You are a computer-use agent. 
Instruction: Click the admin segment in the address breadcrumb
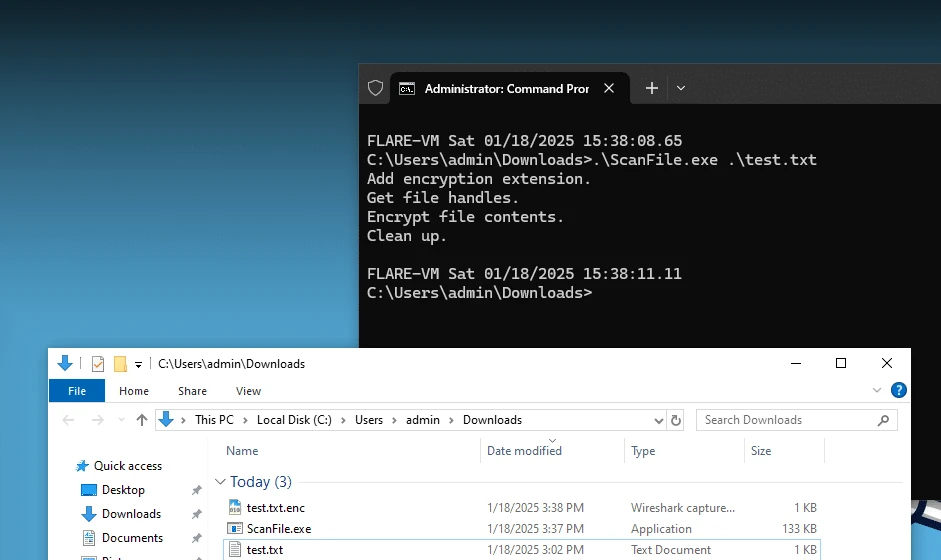click(x=422, y=420)
